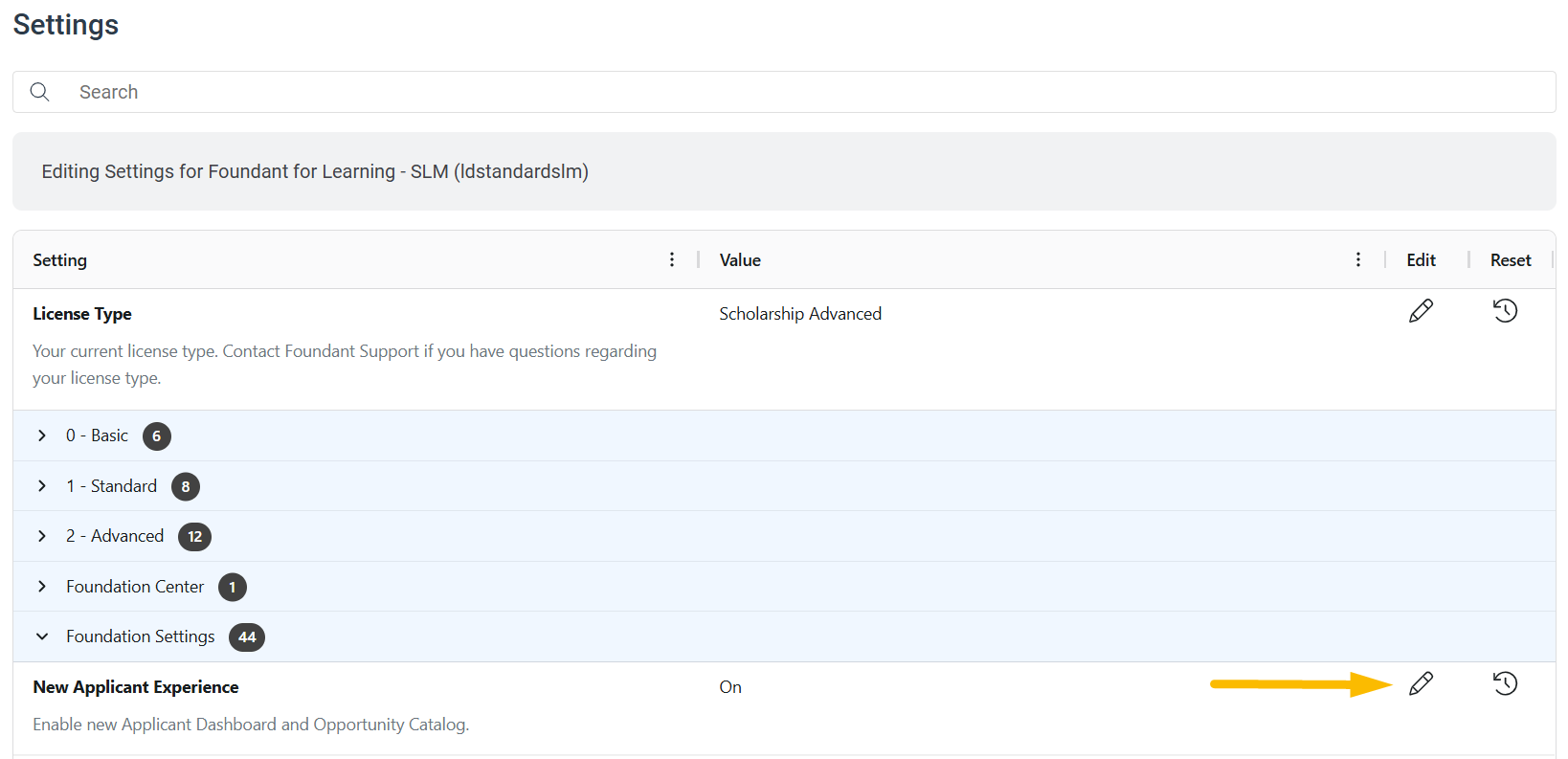Image resolution: width=1568 pixels, height=759 pixels.
Task: Open the Value column options menu
Action: [1358, 259]
